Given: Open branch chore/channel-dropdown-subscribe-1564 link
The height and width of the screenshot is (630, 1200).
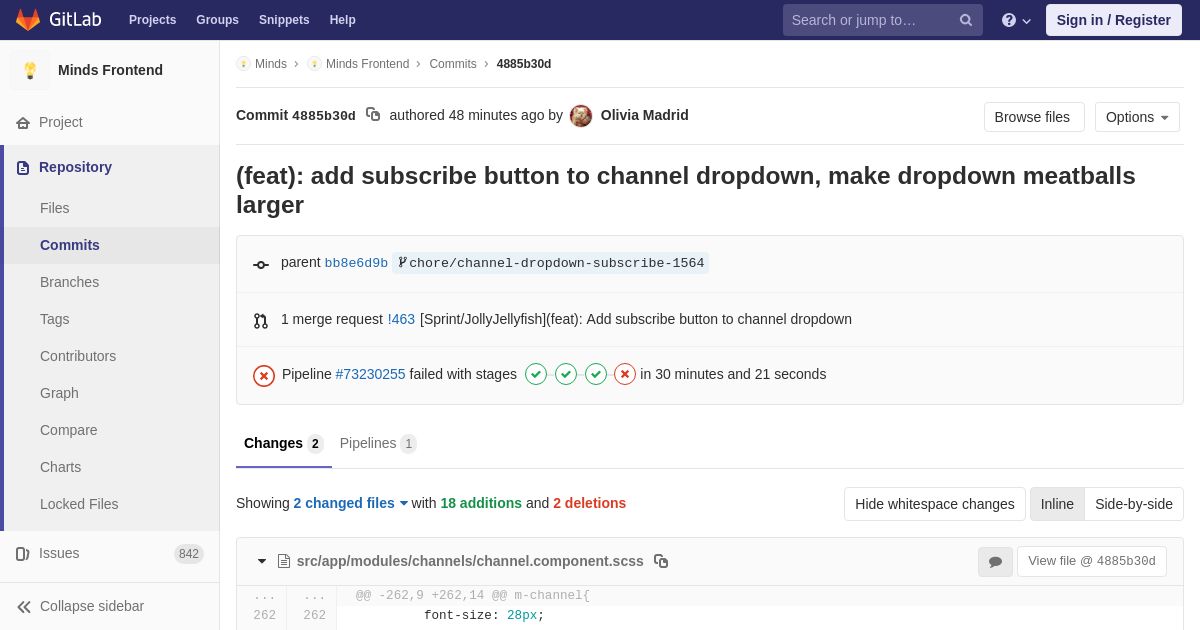Looking at the screenshot, I should click(551, 263).
